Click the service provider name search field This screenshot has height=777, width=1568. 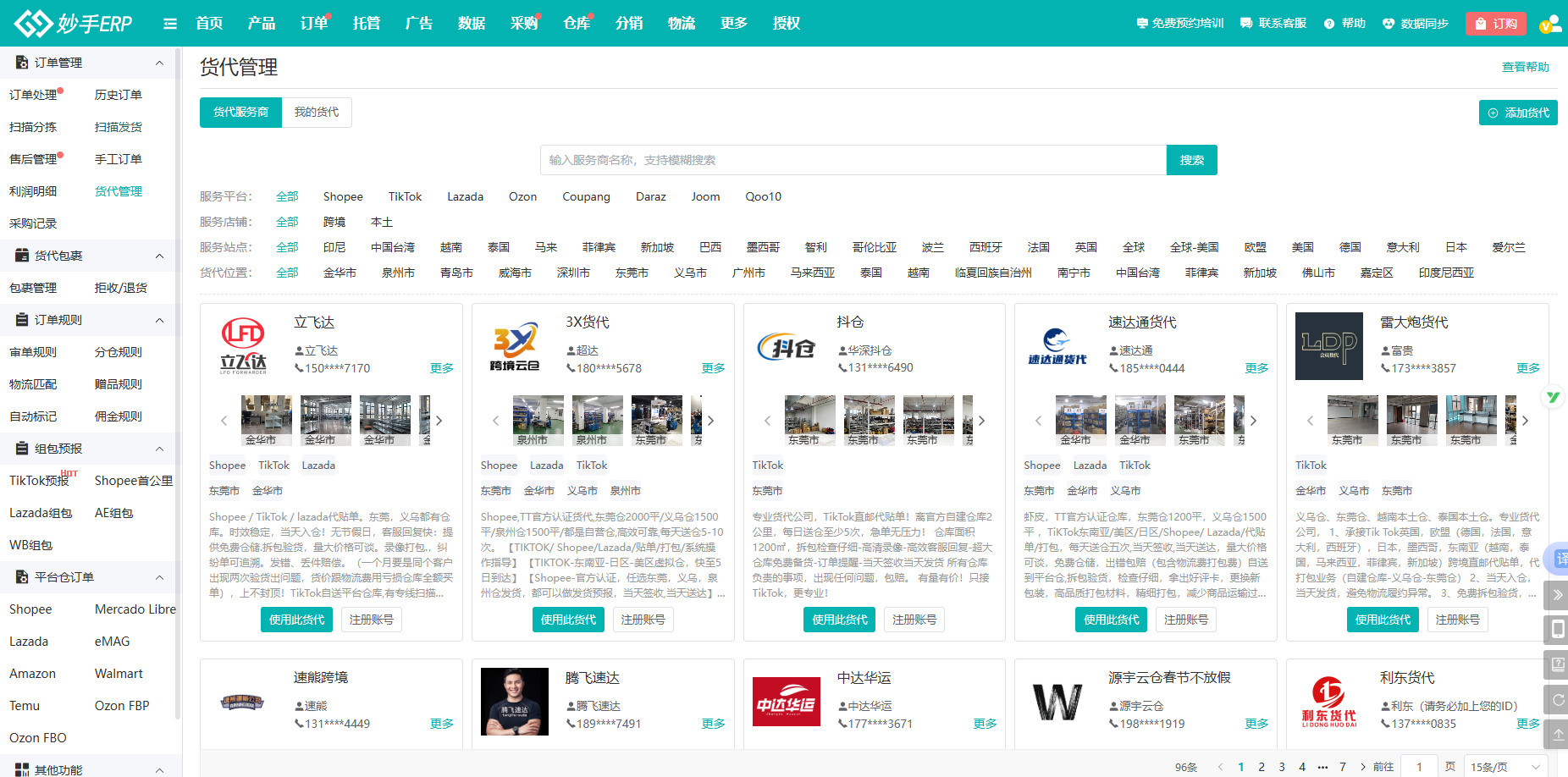pos(853,160)
